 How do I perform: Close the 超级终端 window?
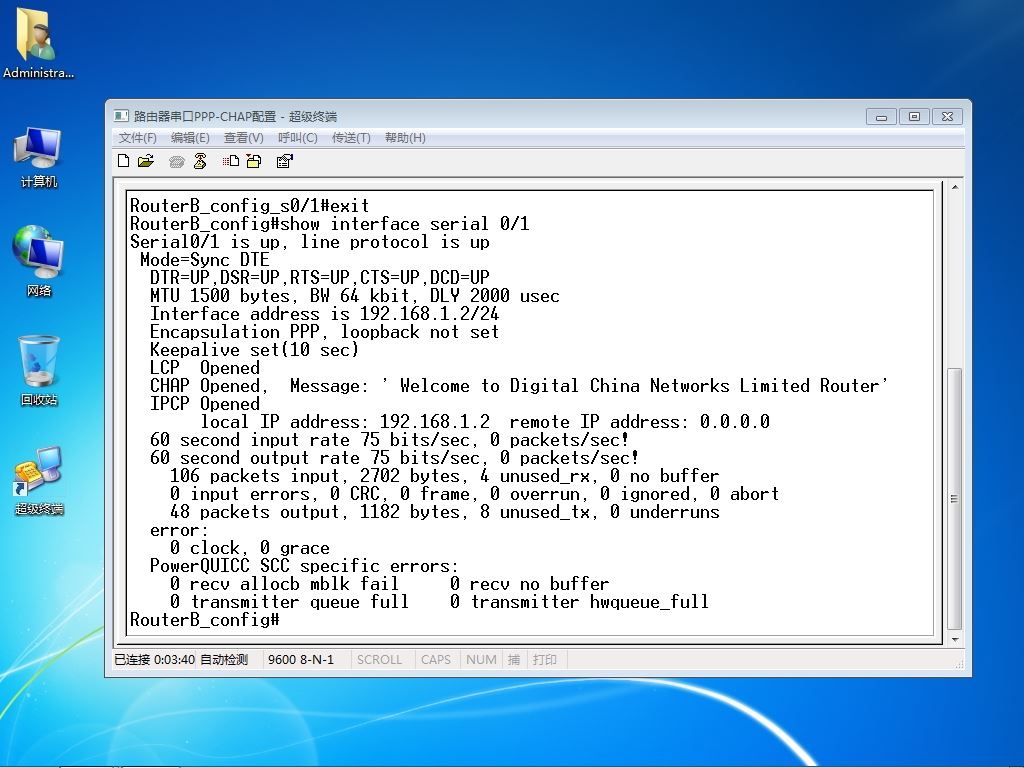click(x=948, y=117)
